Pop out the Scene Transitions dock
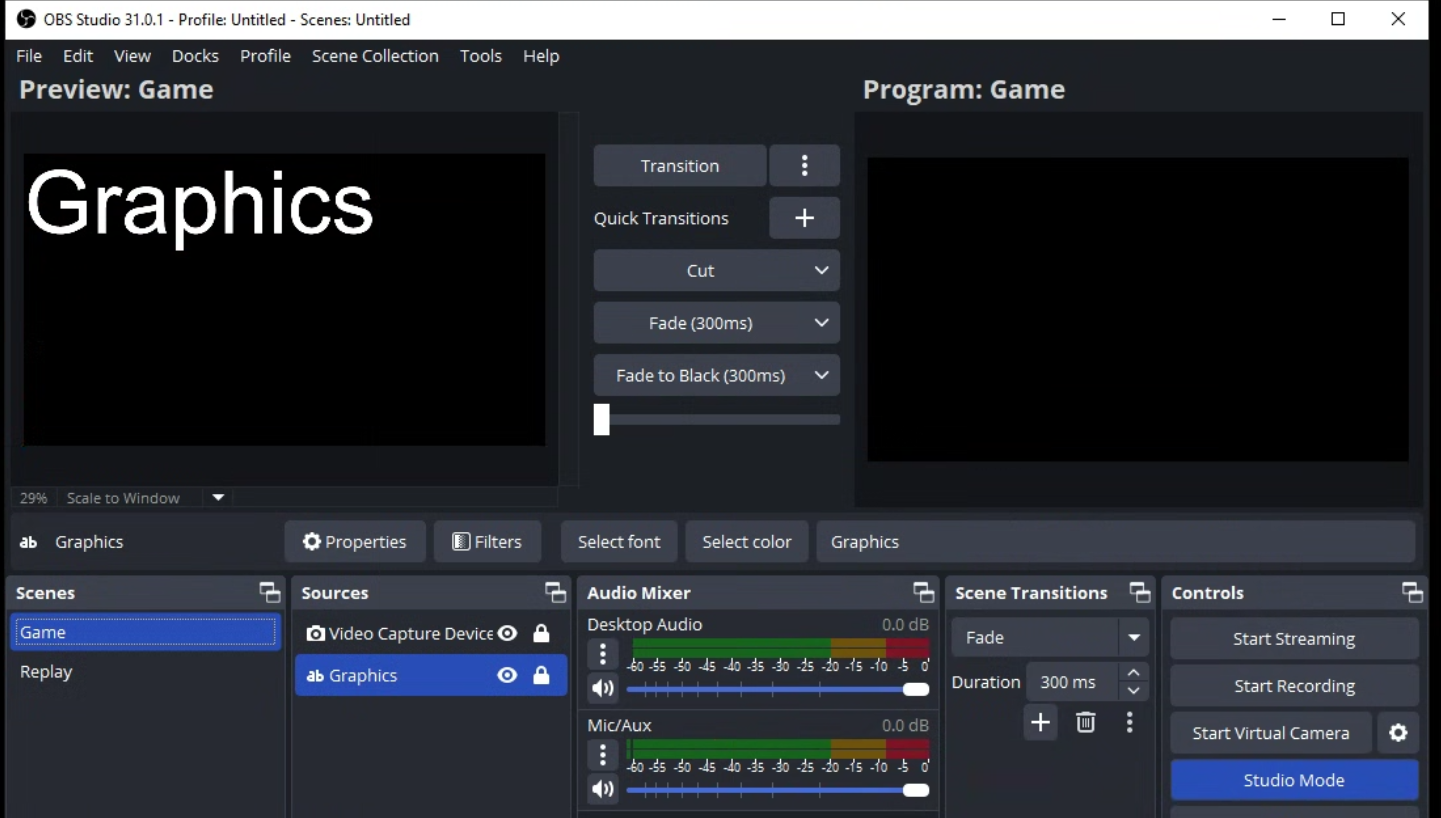The image size is (1441, 818). [1140, 593]
